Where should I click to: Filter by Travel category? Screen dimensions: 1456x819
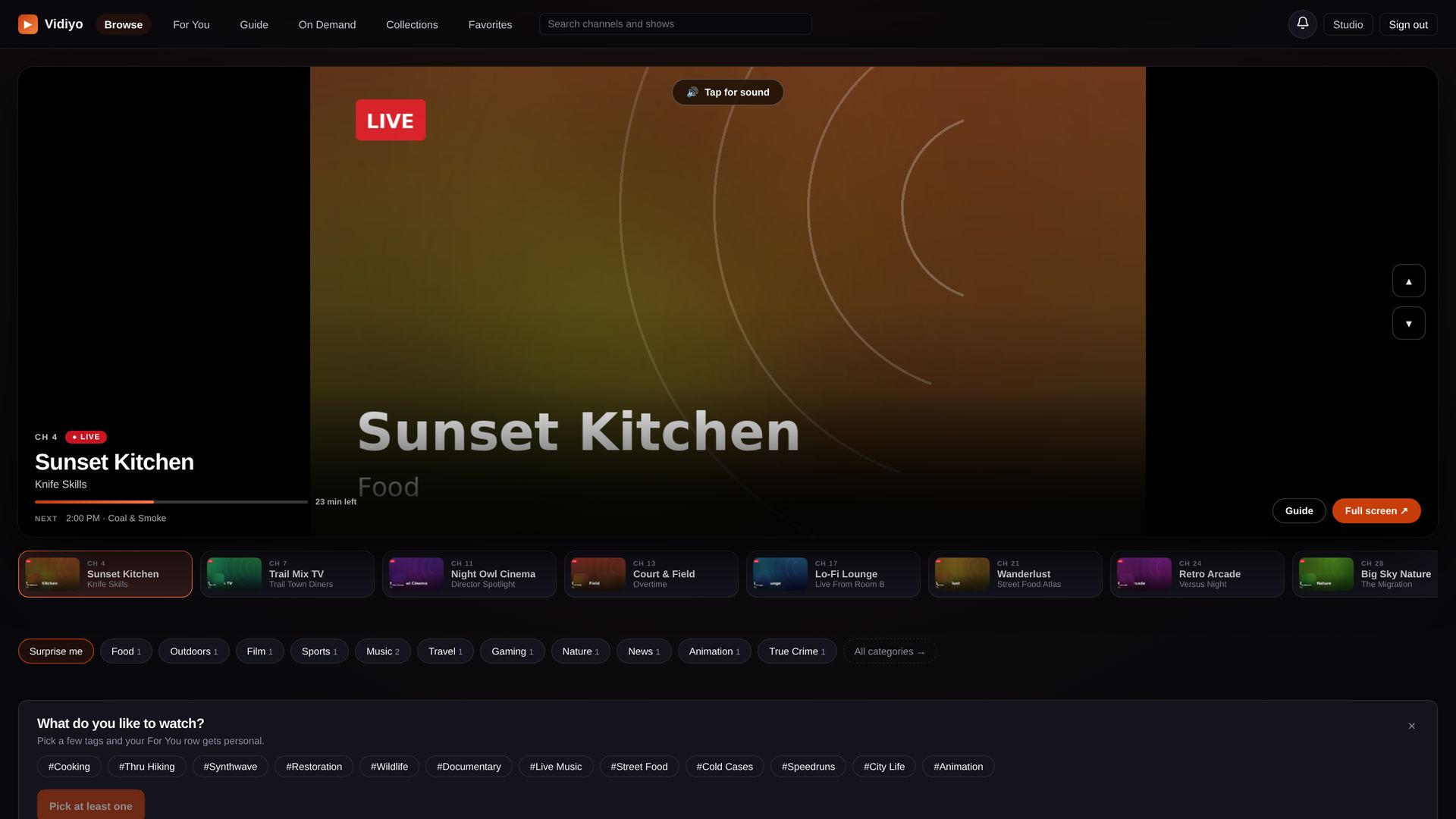coord(445,651)
